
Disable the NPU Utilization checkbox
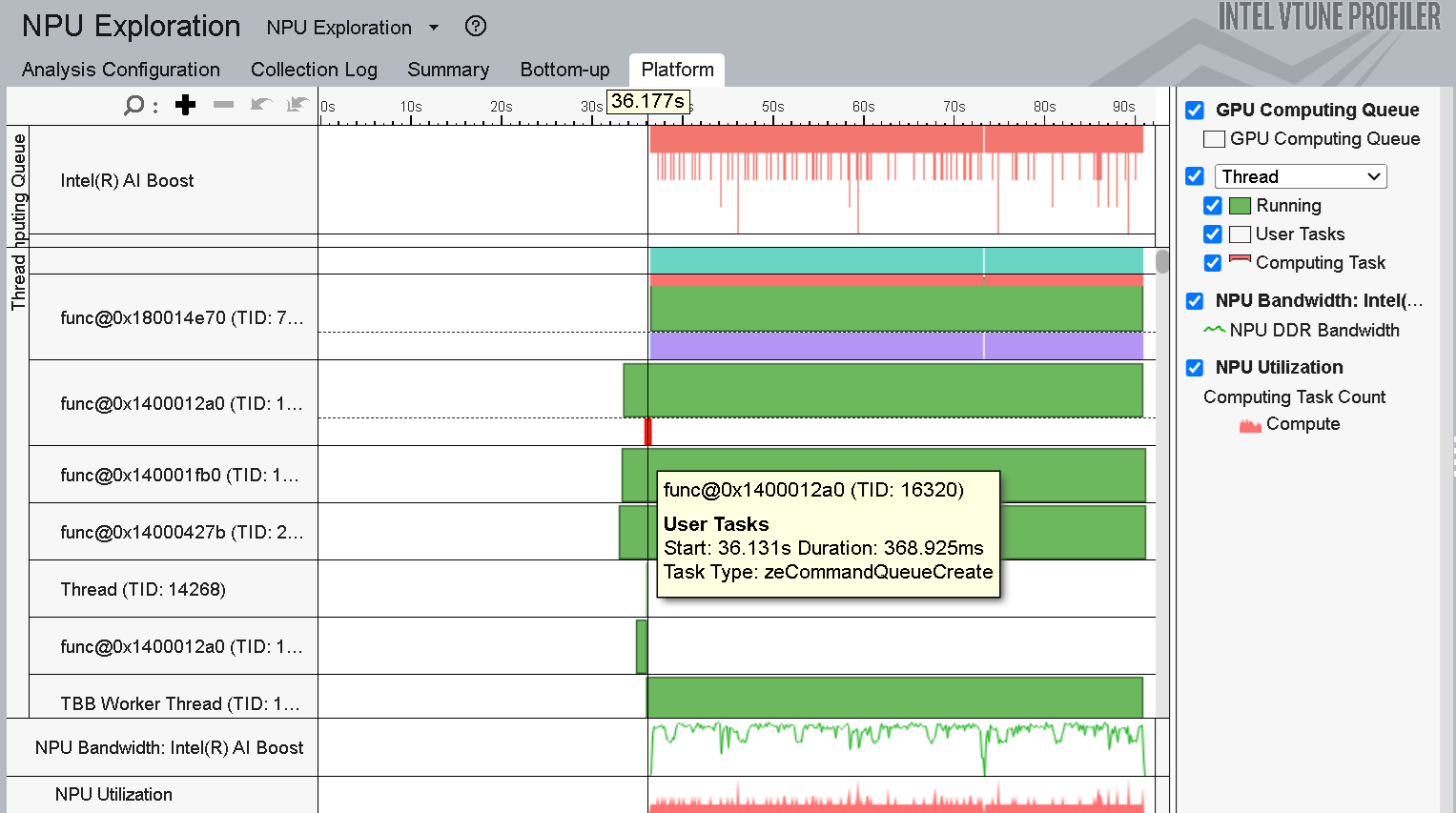pyautogui.click(x=1195, y=368)
